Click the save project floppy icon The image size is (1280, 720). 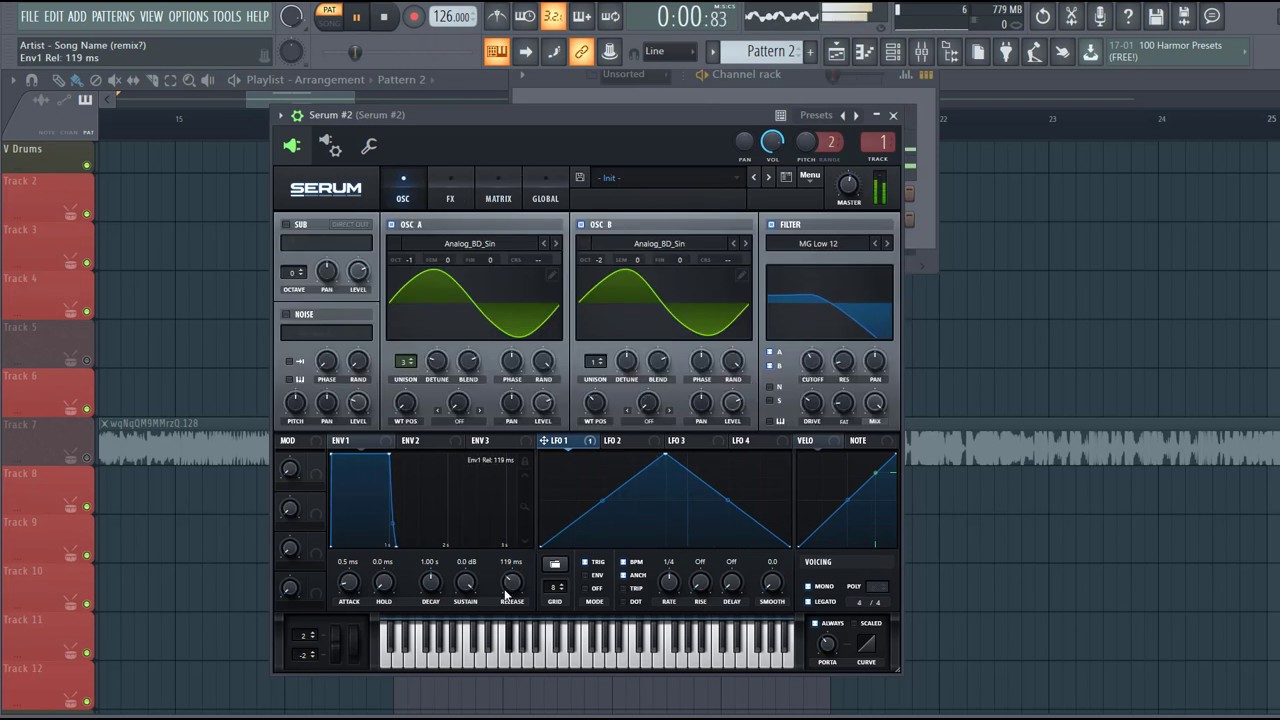pyautogui.click(x=1156, y=16)
